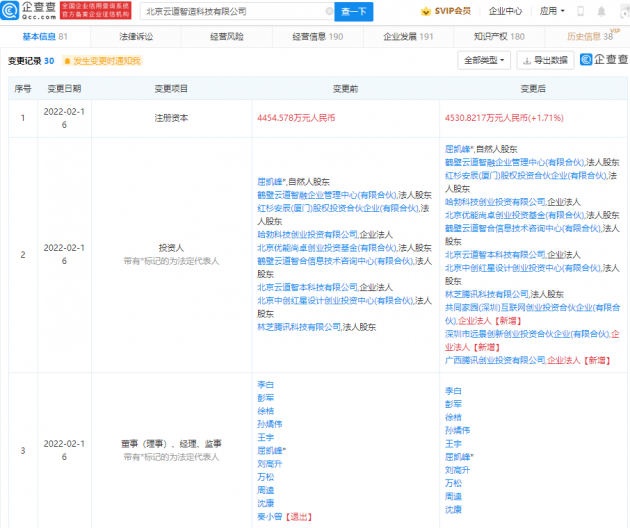Screen dimensions: 630x528
Task: Open 刘高升 in 变更后 directors list
Action: (457, 470)
